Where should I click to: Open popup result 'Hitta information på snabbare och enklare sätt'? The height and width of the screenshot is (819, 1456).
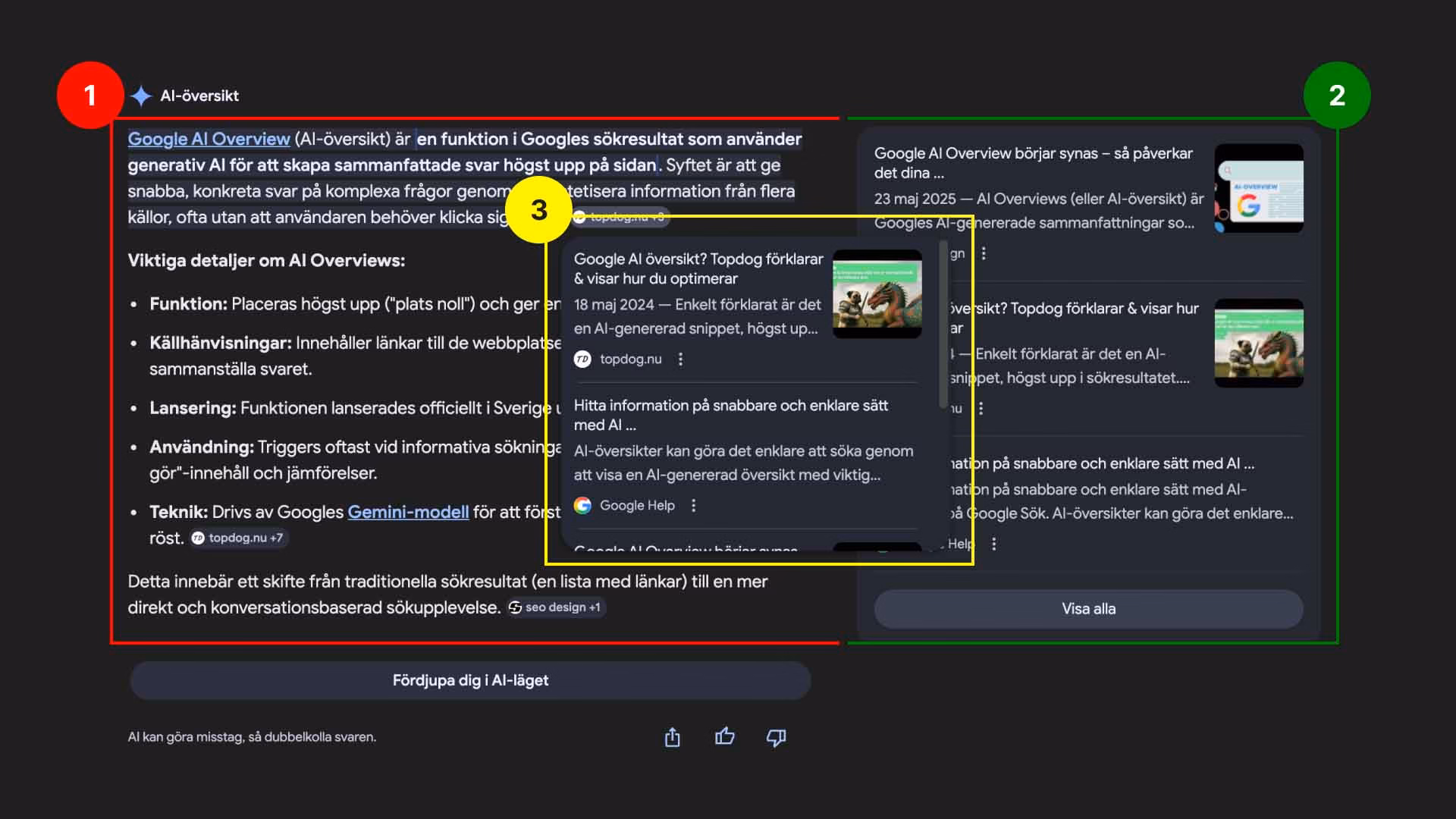click(x=730, y=415)
